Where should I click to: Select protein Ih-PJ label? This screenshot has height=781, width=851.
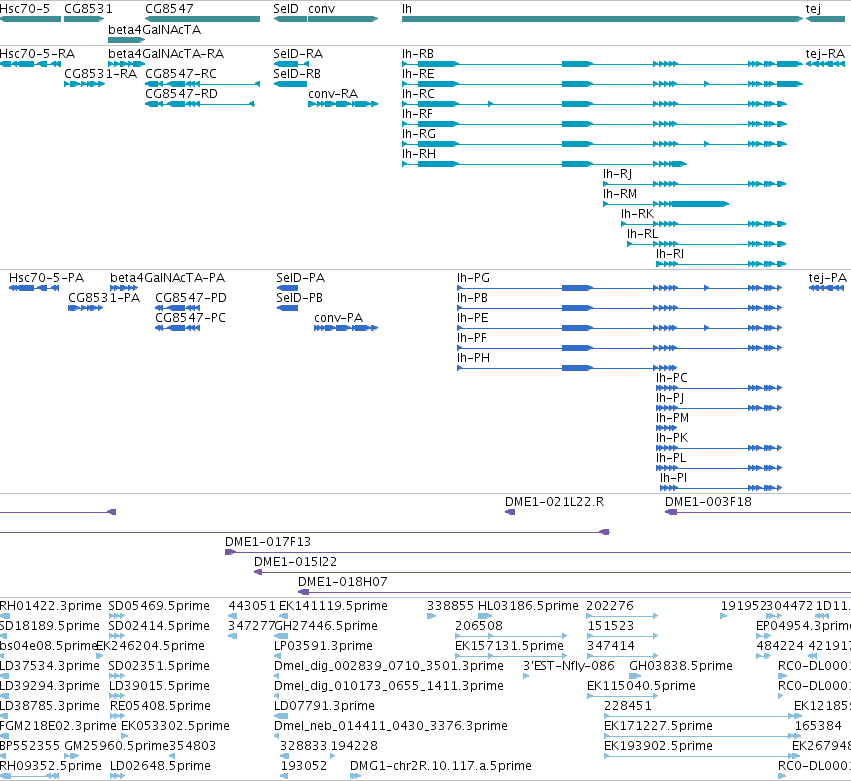pyautogui.click(x=670, y=398)
